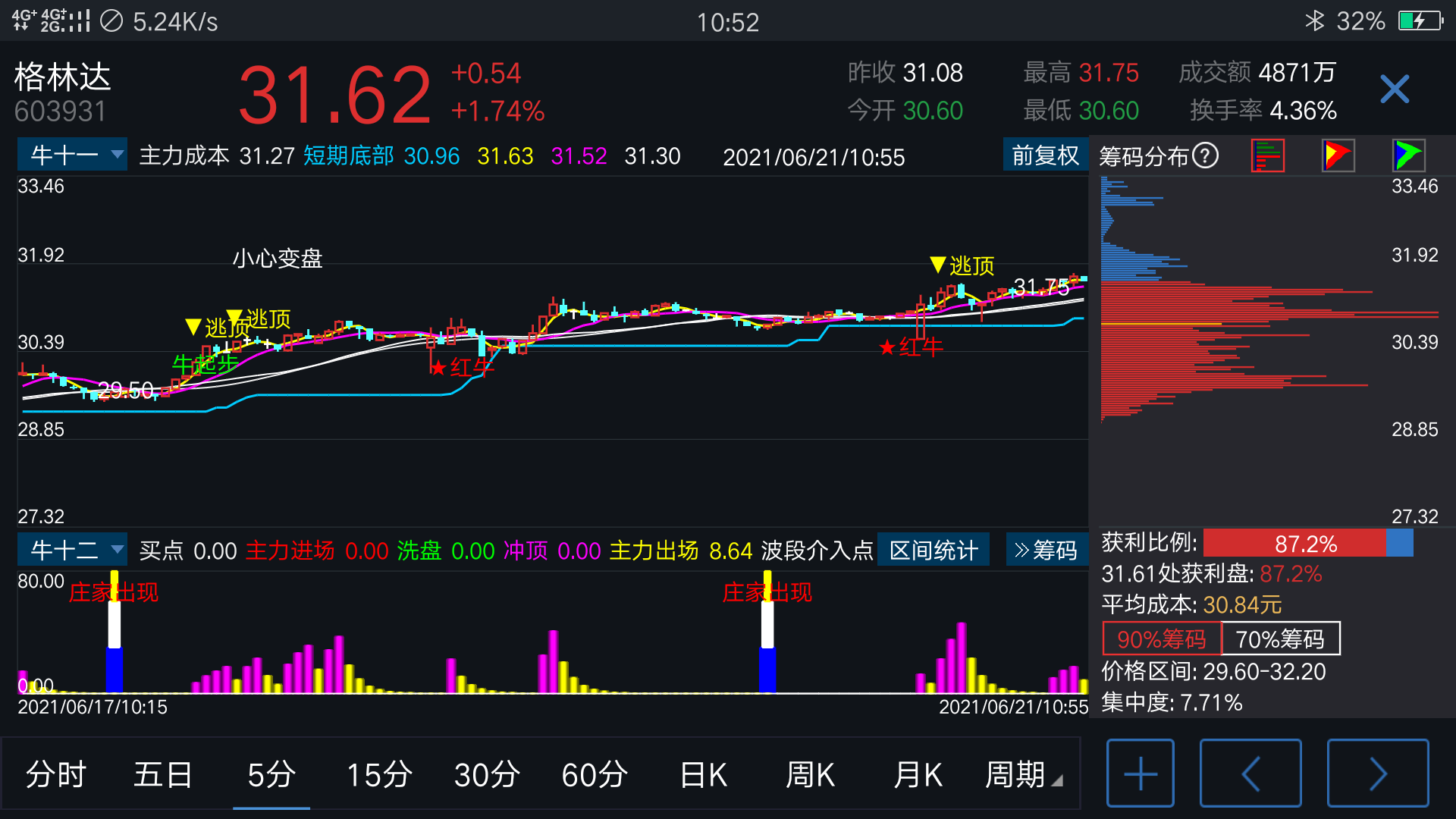Select the red chip distribution bar style icon
Viewport: 1456px width, 819px height.
(1268, 155)
